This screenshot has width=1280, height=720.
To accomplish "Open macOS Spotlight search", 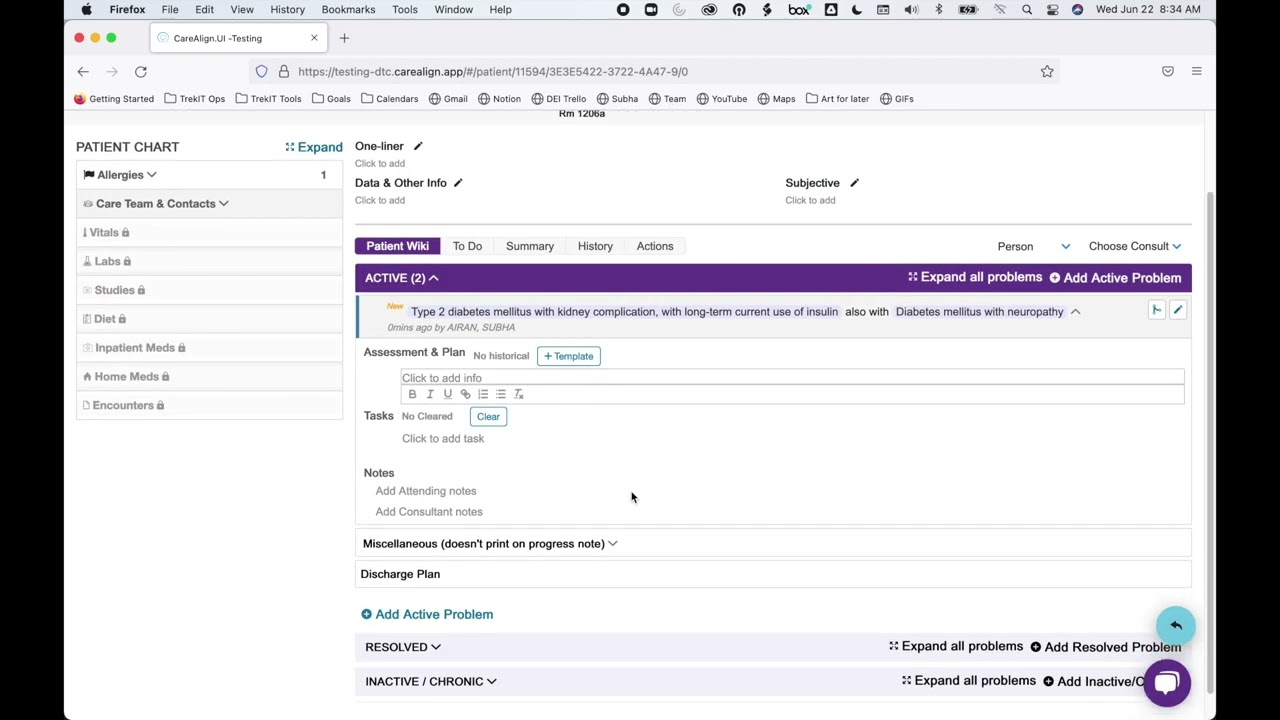I will [x=1027, y=10].
